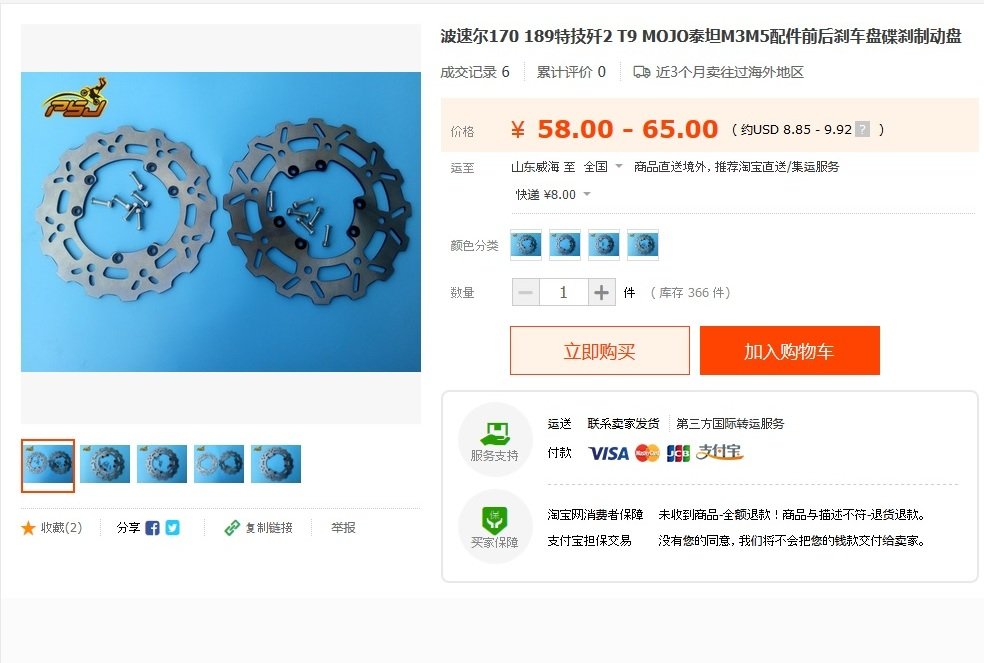Share the item on Facebook
The height and width of the screenshot is (663, 984).
[152, 528]
